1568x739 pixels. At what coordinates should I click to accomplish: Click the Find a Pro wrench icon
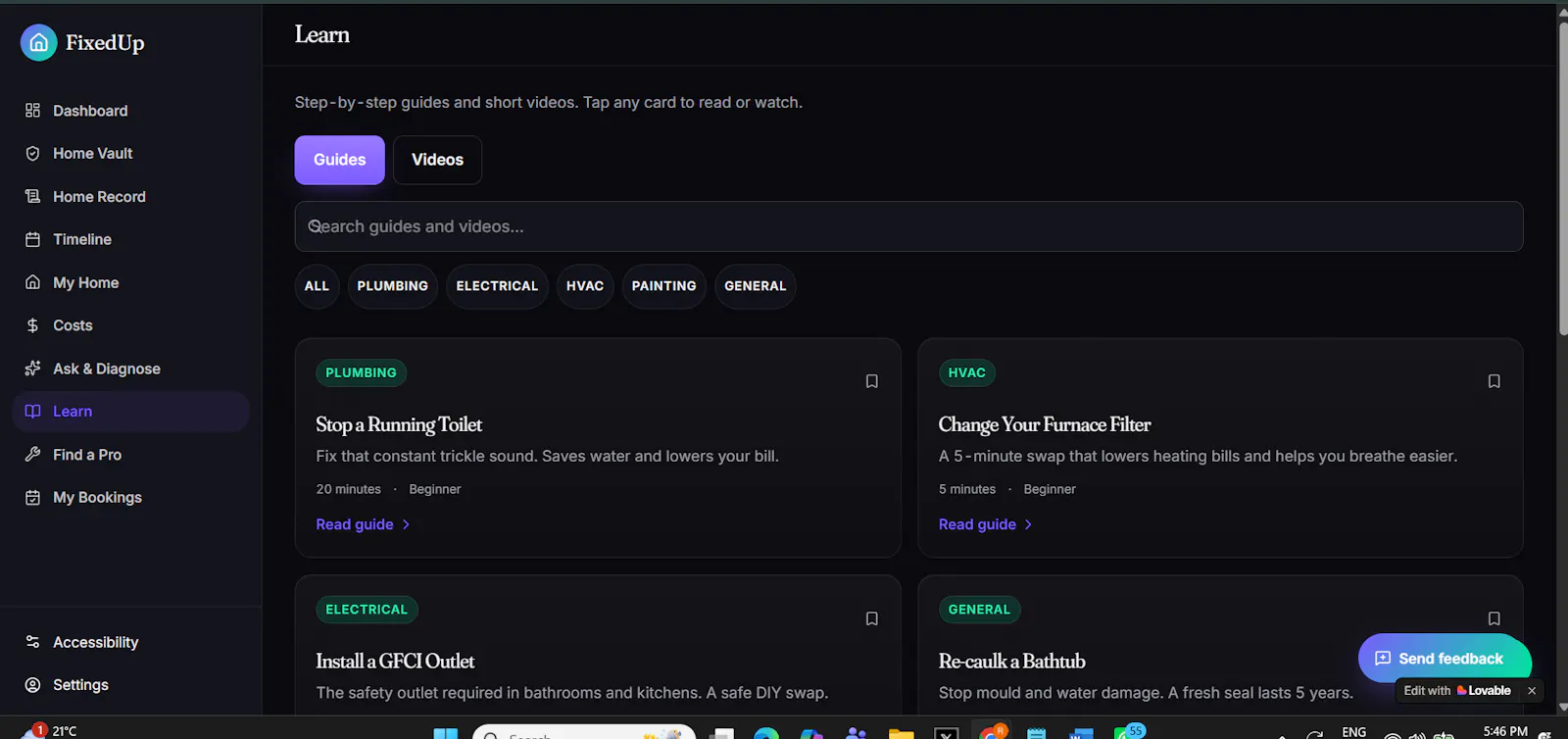(x=32, y=455)
